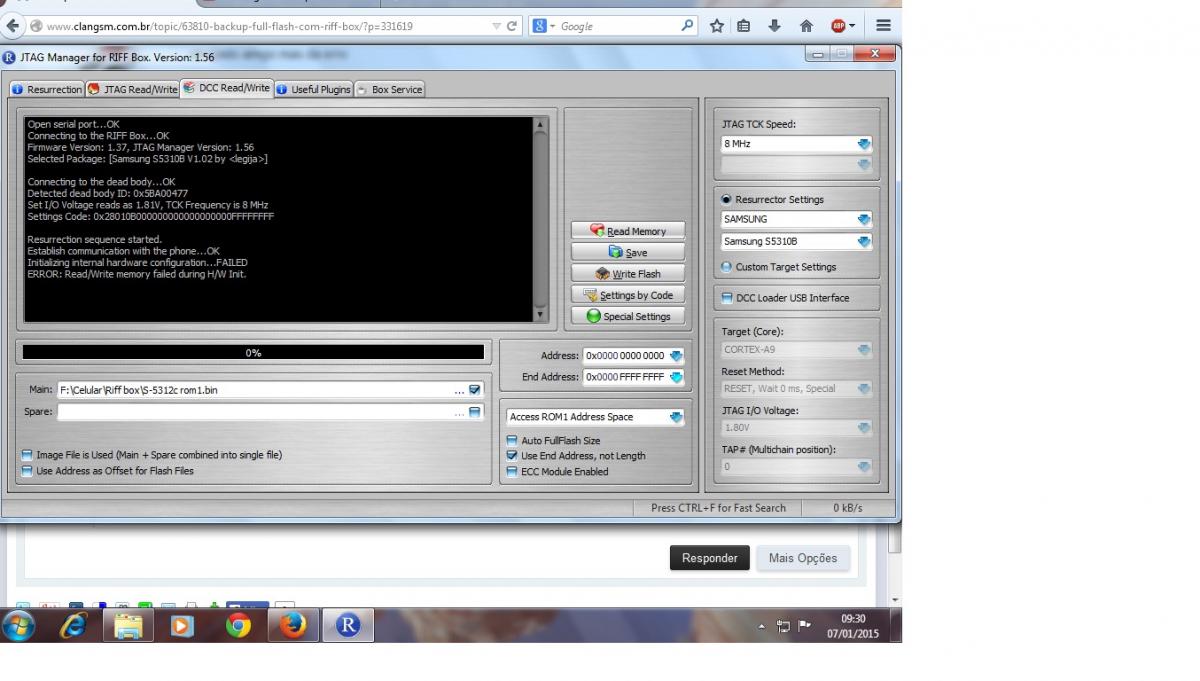Launch Google Chrome from the taskbar

tap(238, 626)
